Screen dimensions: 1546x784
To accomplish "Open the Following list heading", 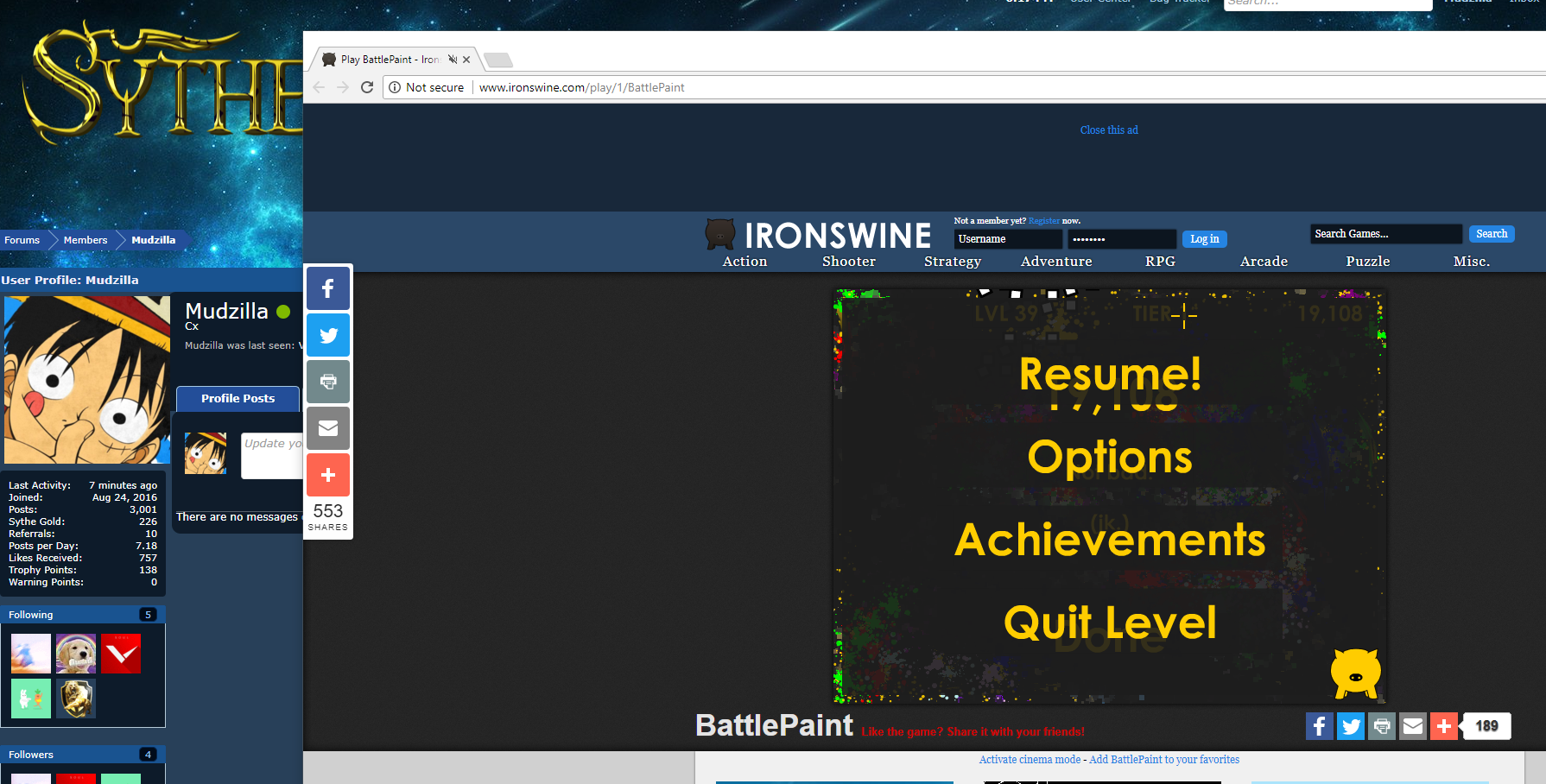I will (x=31, y=615).
